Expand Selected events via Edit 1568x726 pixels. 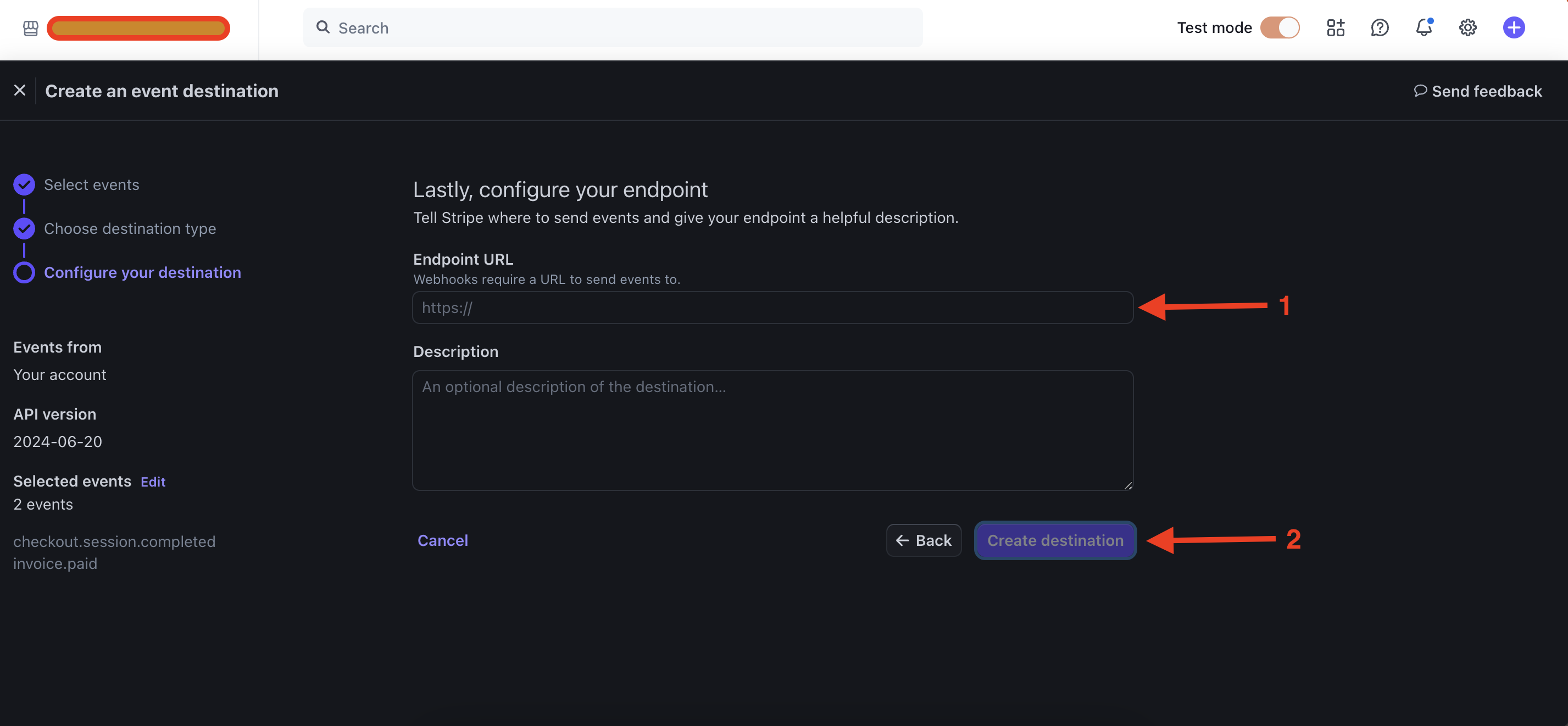(152, 481)
